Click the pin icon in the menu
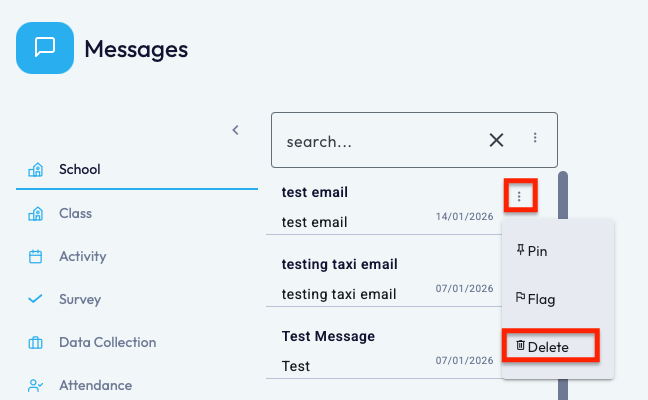Image resolution: width=648 pixels, height=400 pixels. pyautogui.click(x=520, y=250)
